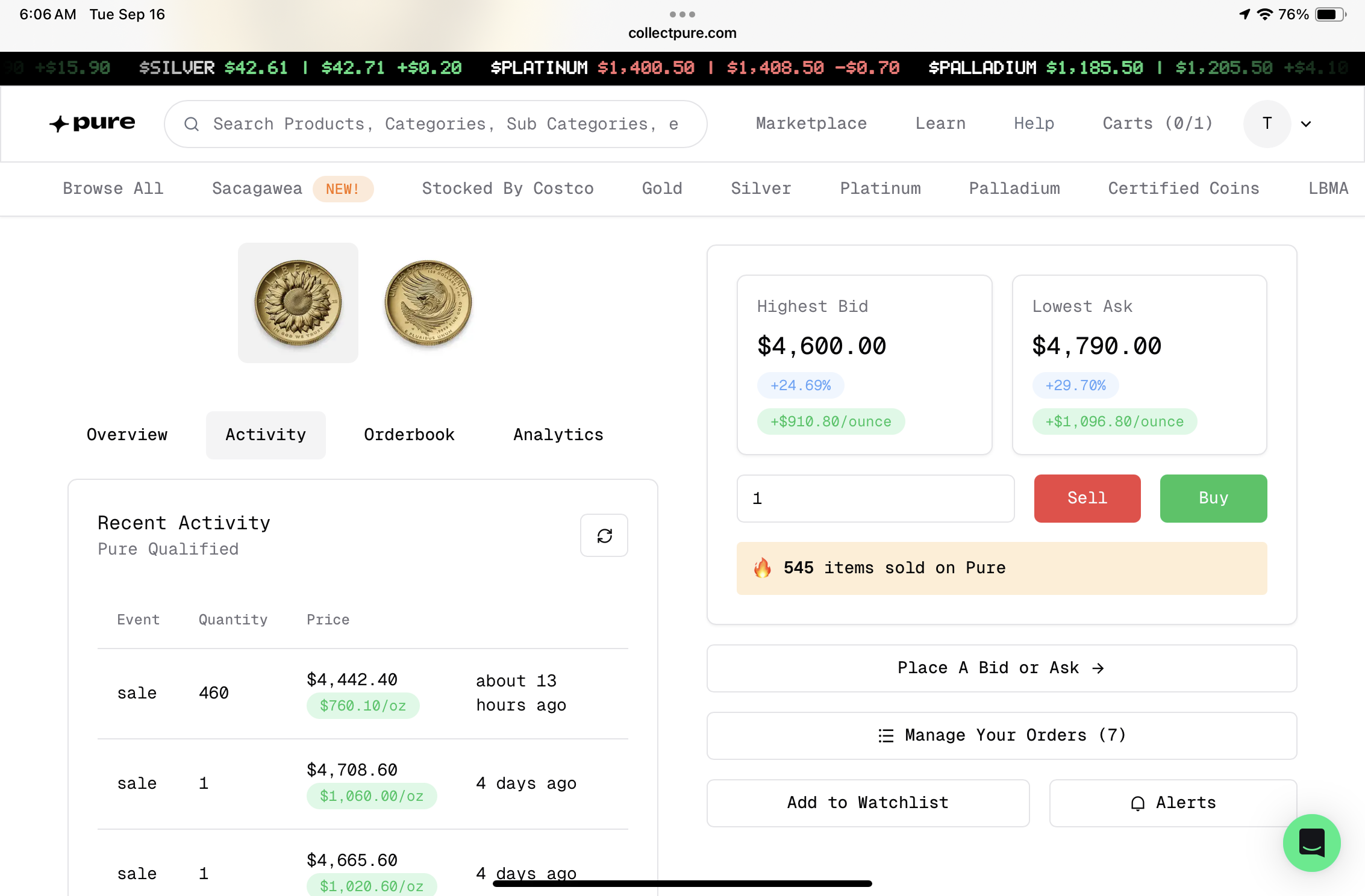Select the coin reverse eagle thumbnail

[x=428, y=303]
